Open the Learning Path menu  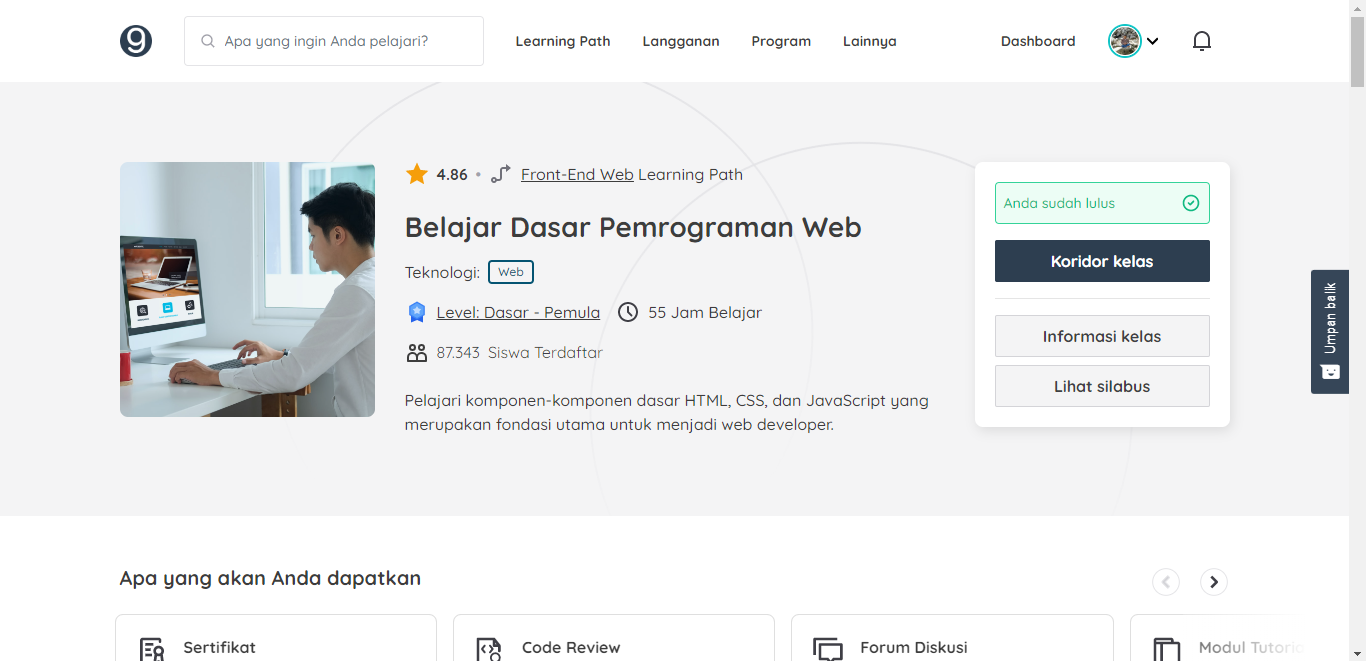tap(562, 41)
